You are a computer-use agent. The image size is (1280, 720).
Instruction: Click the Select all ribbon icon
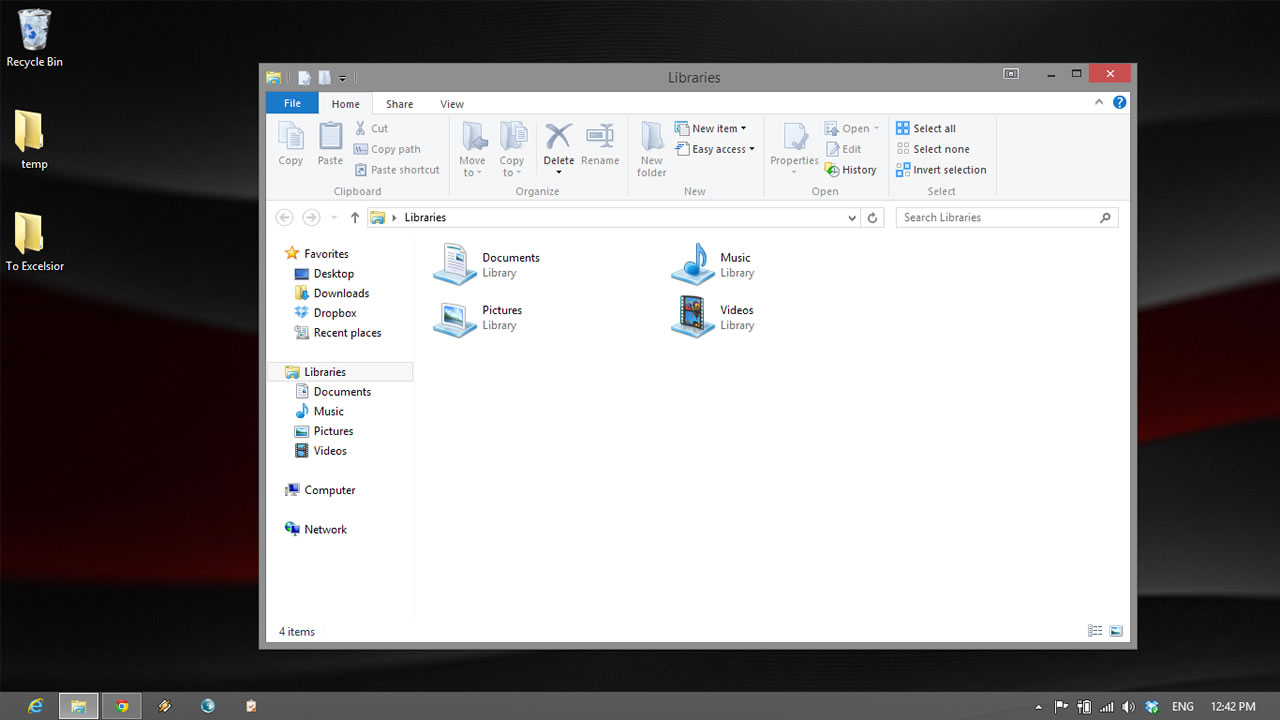pos(903,128)
